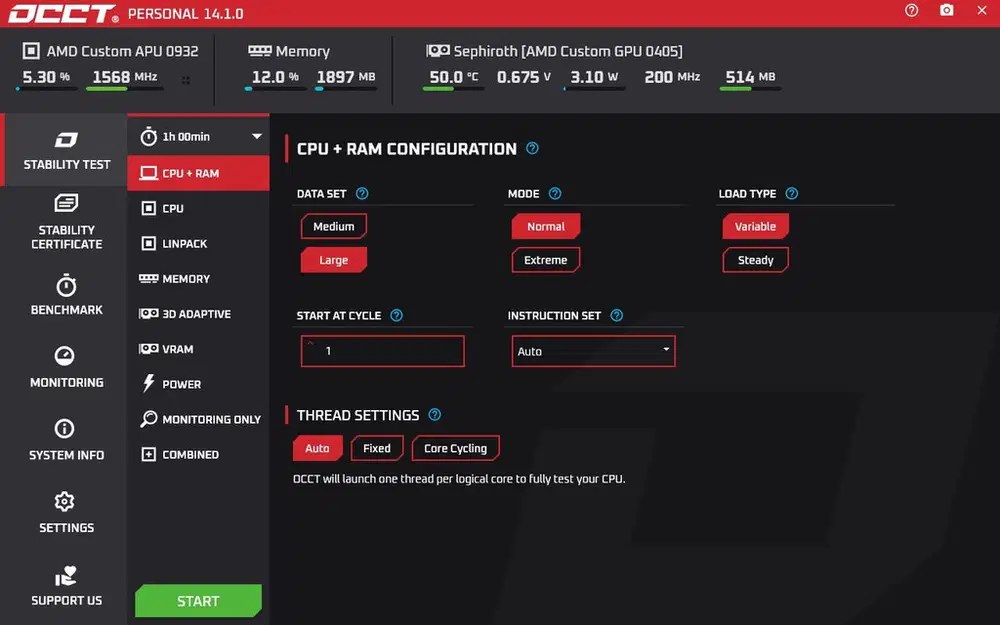This screenshot has height=625, width=1000.
Task: Go to Stability Certificate
Action: point(66,221)
